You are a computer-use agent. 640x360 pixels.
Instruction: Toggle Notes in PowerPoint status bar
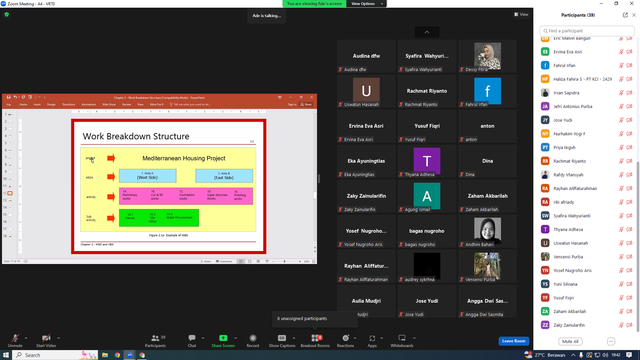pos(207,261)
